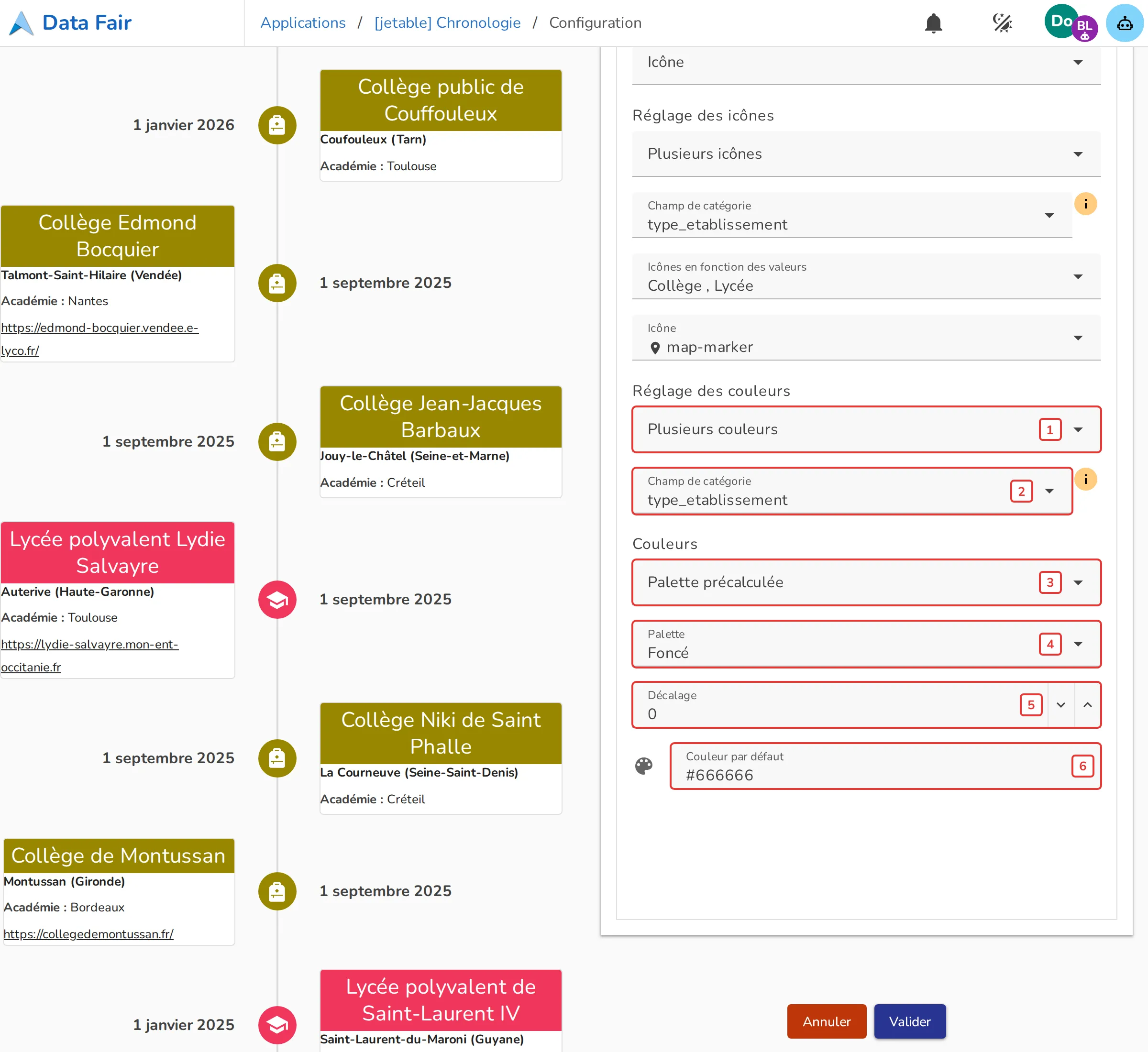Open the Plusieurs icônes dropdown
1148x1052 pixels.
tap(866, 154)
